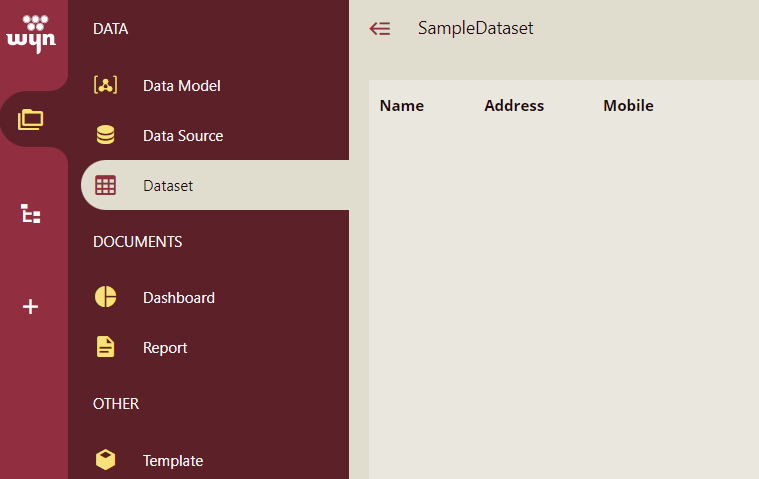Click the plus icon to create new
Screen dimensions: 759x479
tap(31, 307)
